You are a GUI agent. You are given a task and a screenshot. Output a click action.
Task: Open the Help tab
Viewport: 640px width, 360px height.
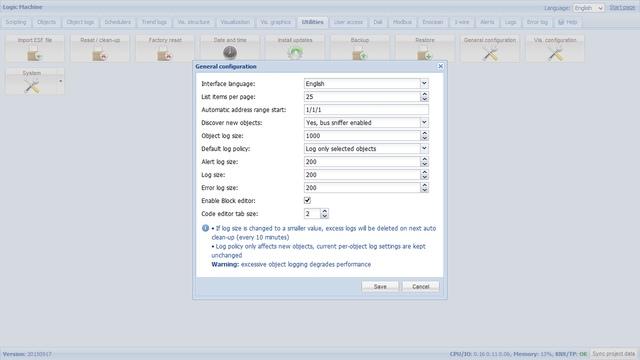568,22
